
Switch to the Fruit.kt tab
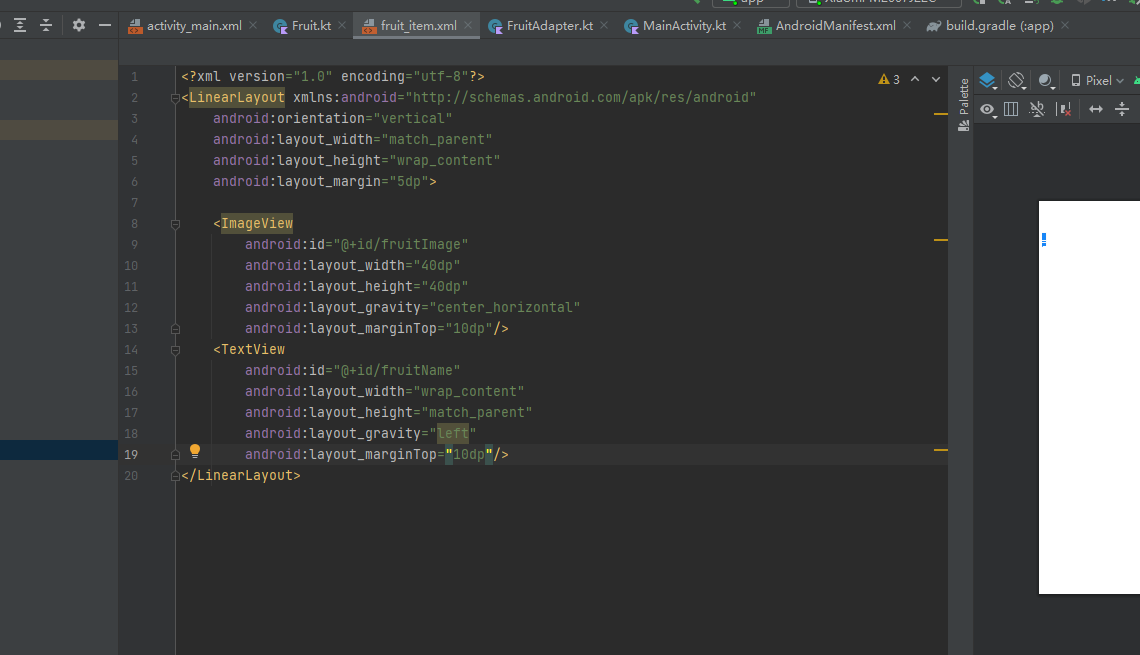(311, 26)
